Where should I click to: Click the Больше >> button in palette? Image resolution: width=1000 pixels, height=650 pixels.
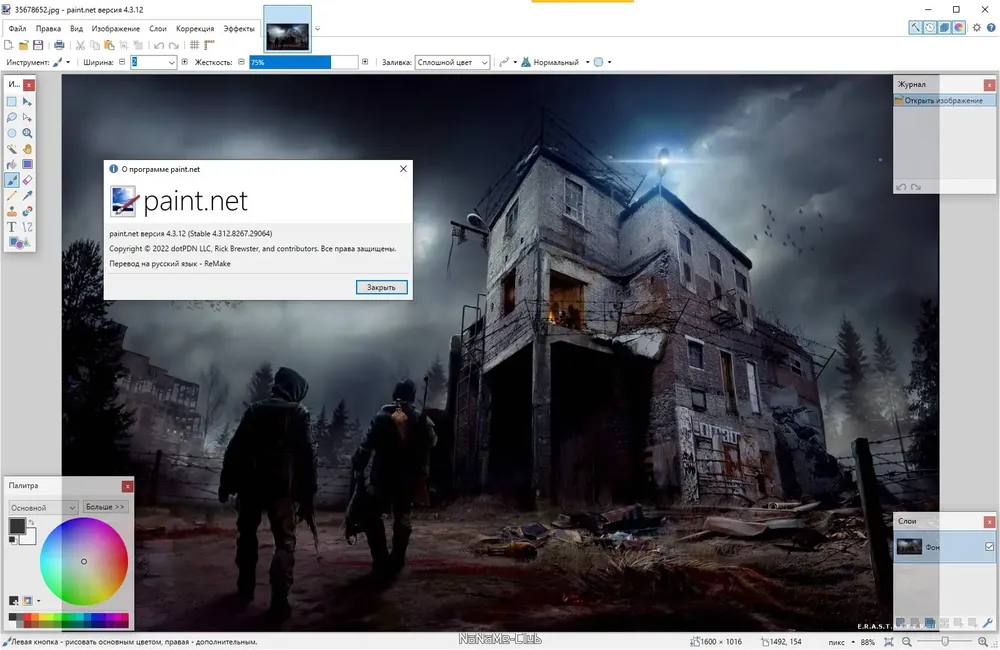point(105,506)
